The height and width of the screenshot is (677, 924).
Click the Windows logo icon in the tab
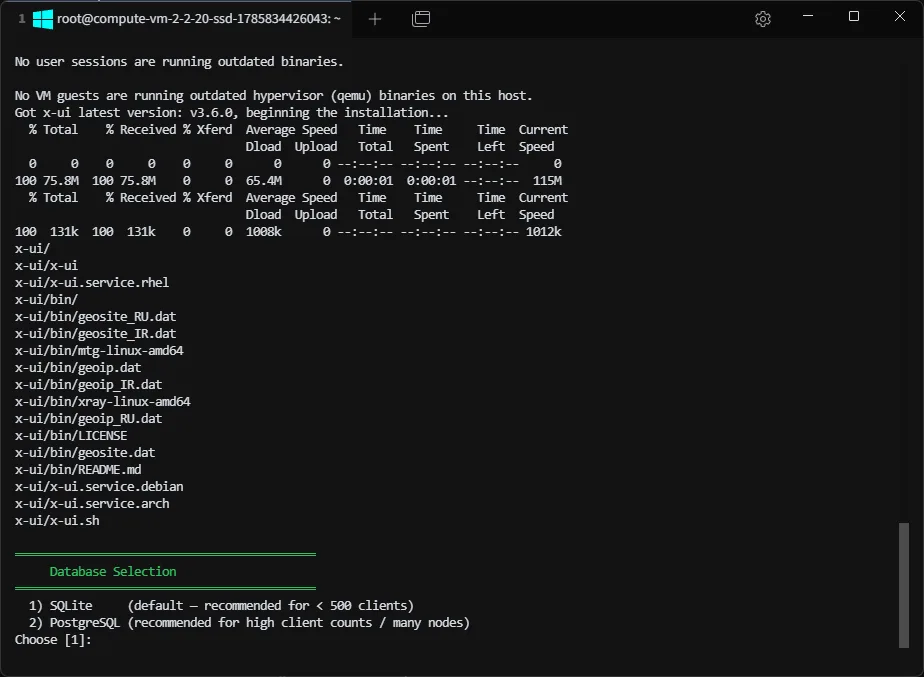pyautogui.click(x=43, y=19)
